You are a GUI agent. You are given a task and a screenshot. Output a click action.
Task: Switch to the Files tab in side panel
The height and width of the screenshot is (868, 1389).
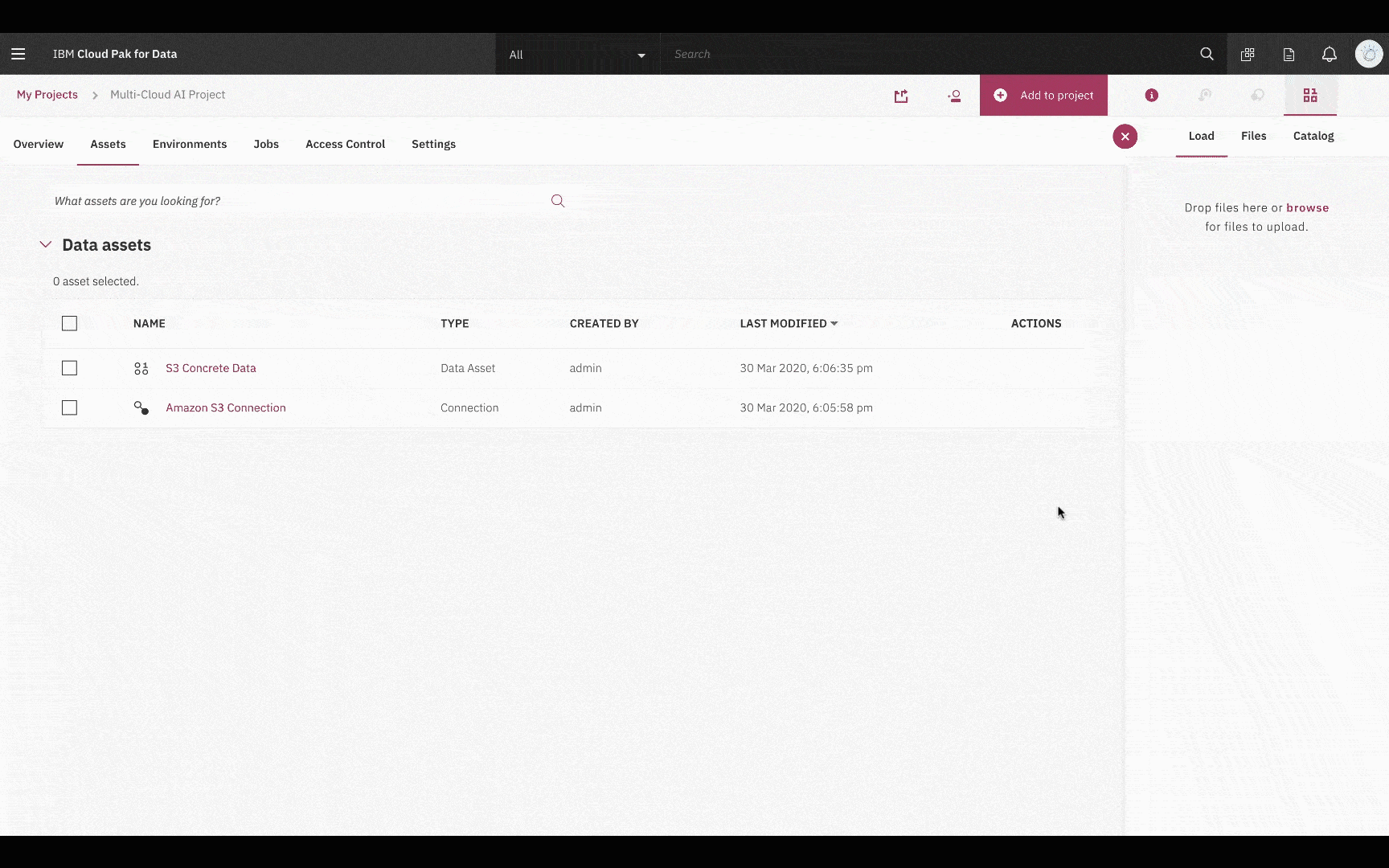tap(1253, 136)
